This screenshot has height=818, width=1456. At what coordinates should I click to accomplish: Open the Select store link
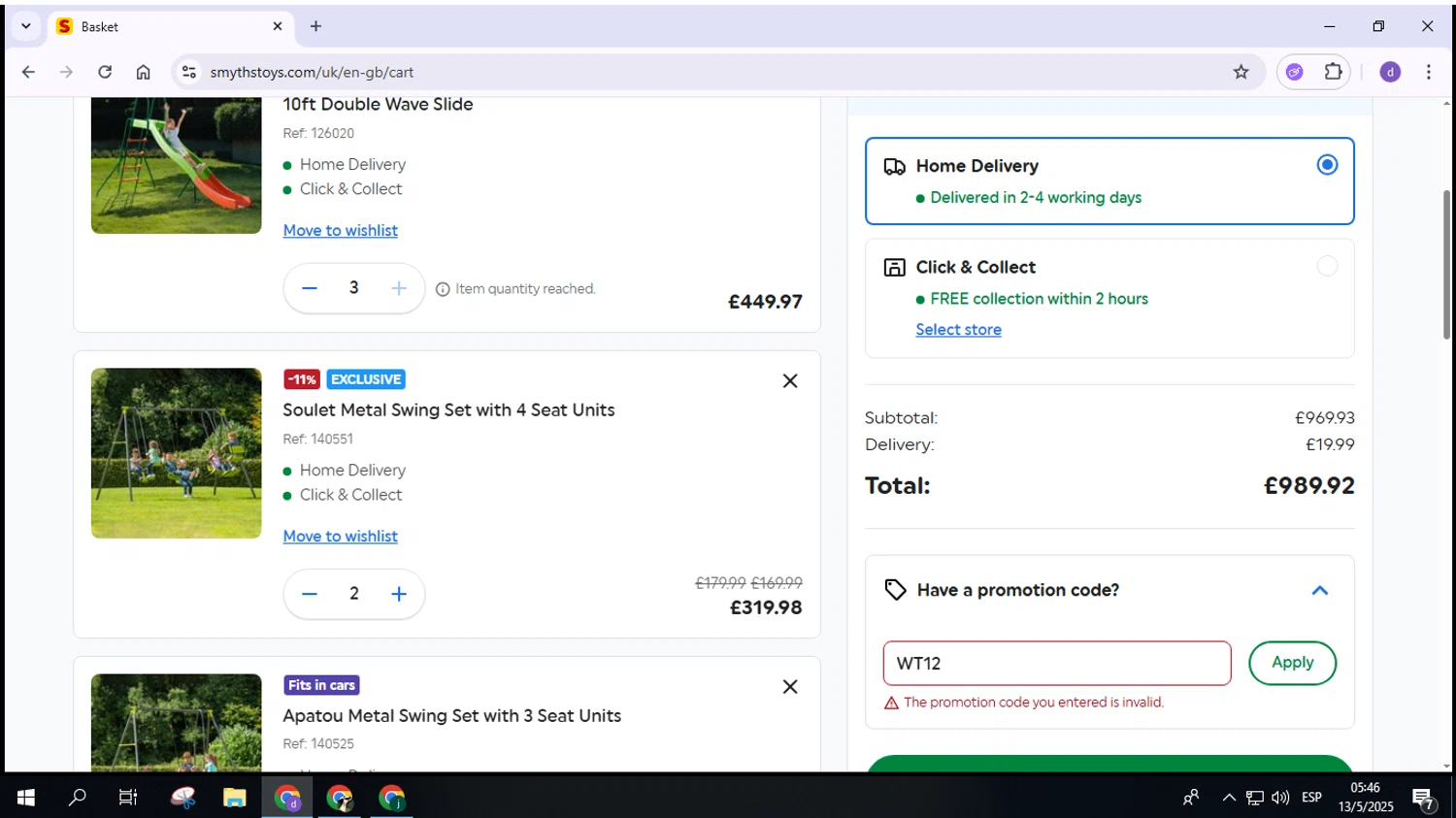(958, 329)
